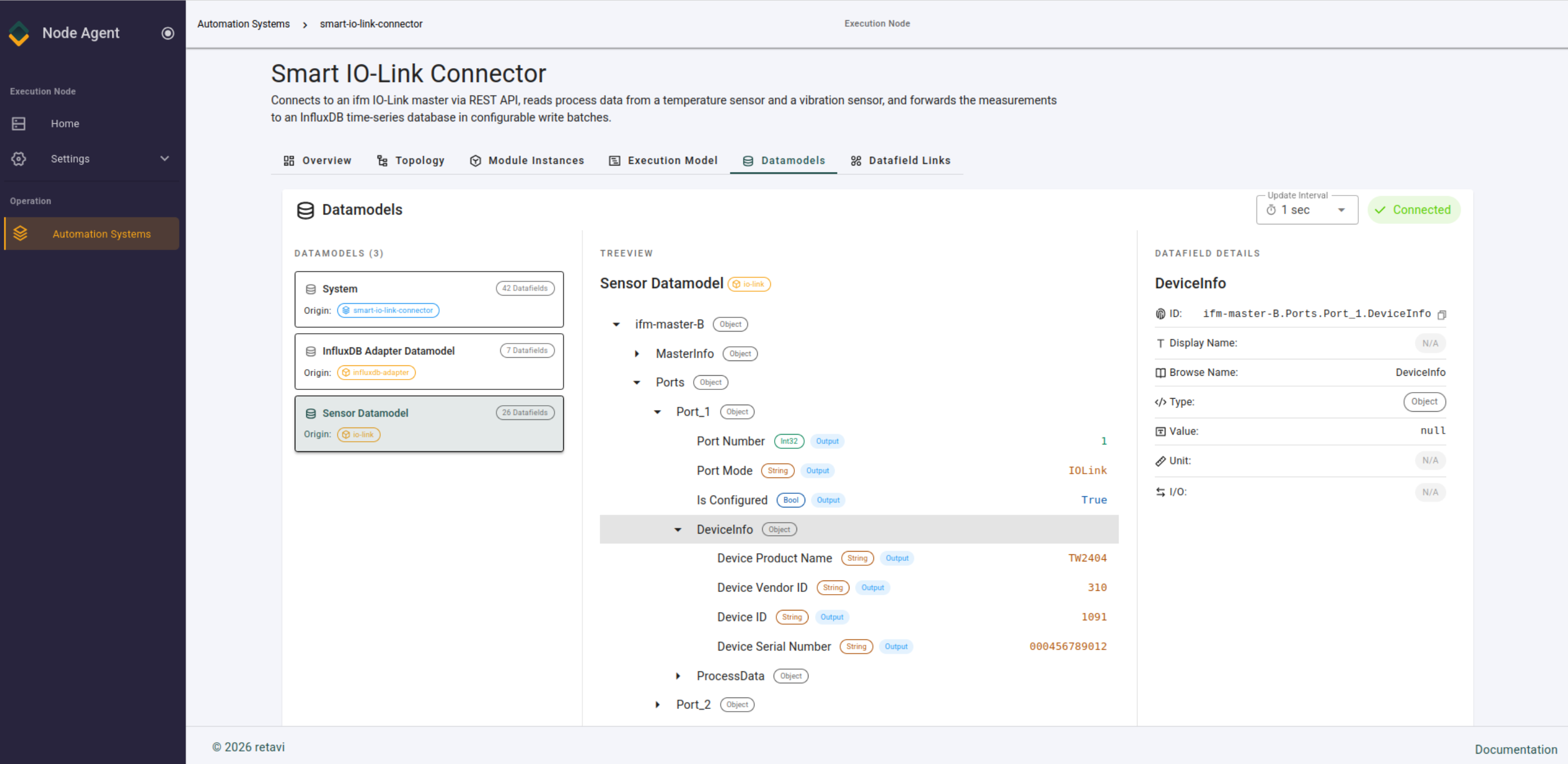Select the System datamodel card
This screenshot has width=1568, height=764.
[429, 298]
